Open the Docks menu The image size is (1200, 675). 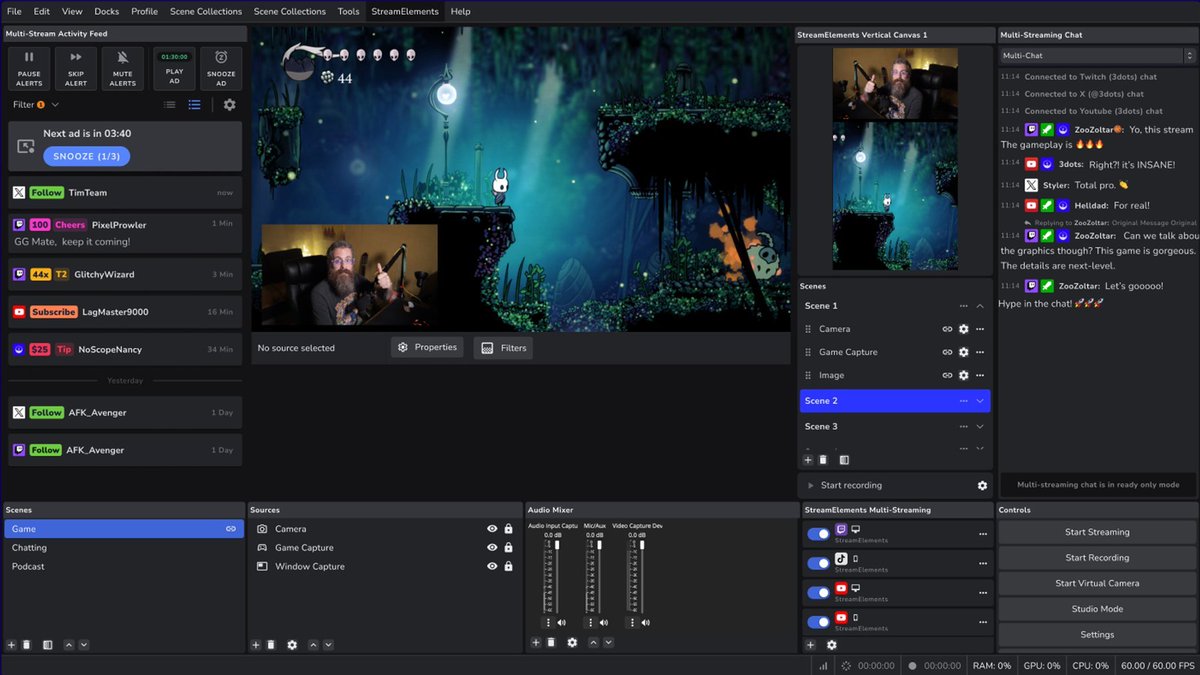pos(106,11)
